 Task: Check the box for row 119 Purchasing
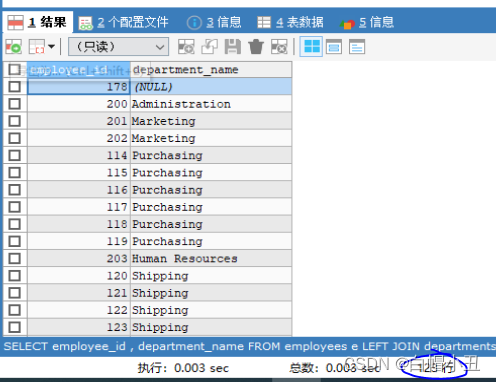14,241
